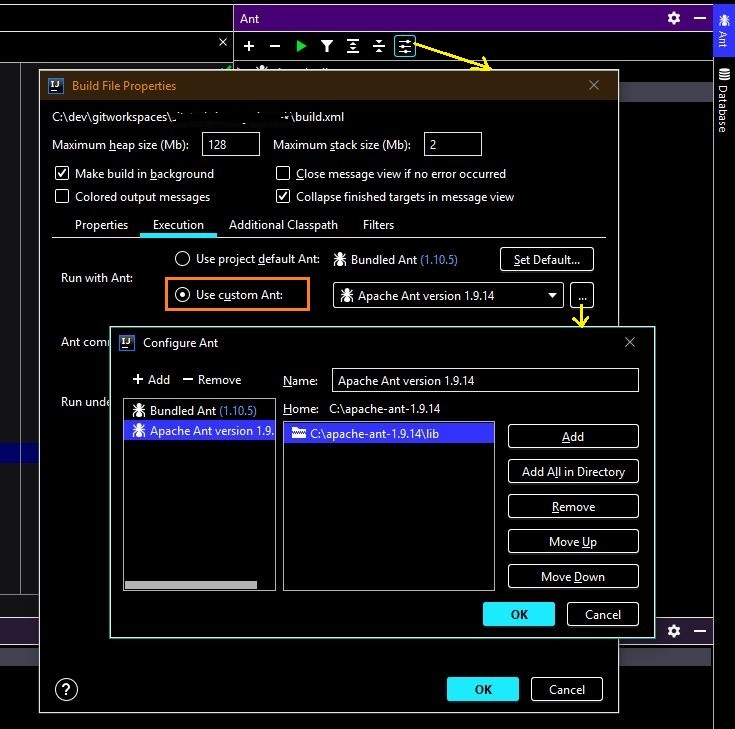Open the custom Ant version dropdown
735x729 pixels.
pyautogui.click(x=448, y=295)
